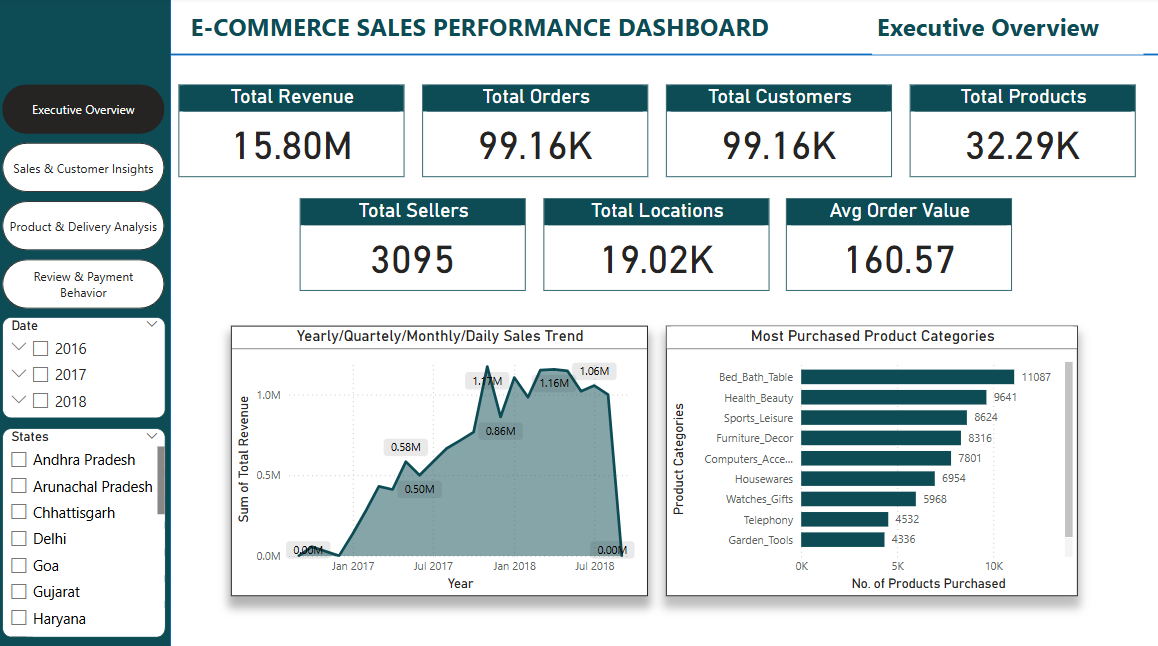Collapse the Date slicer panel
The image size is (1158, 646).
152,324
